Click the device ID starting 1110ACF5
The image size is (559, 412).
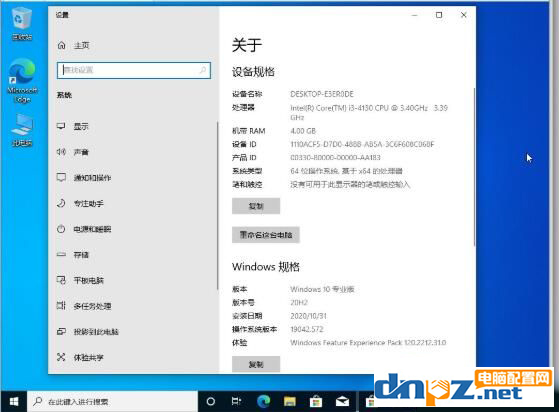tap(362, 144)
